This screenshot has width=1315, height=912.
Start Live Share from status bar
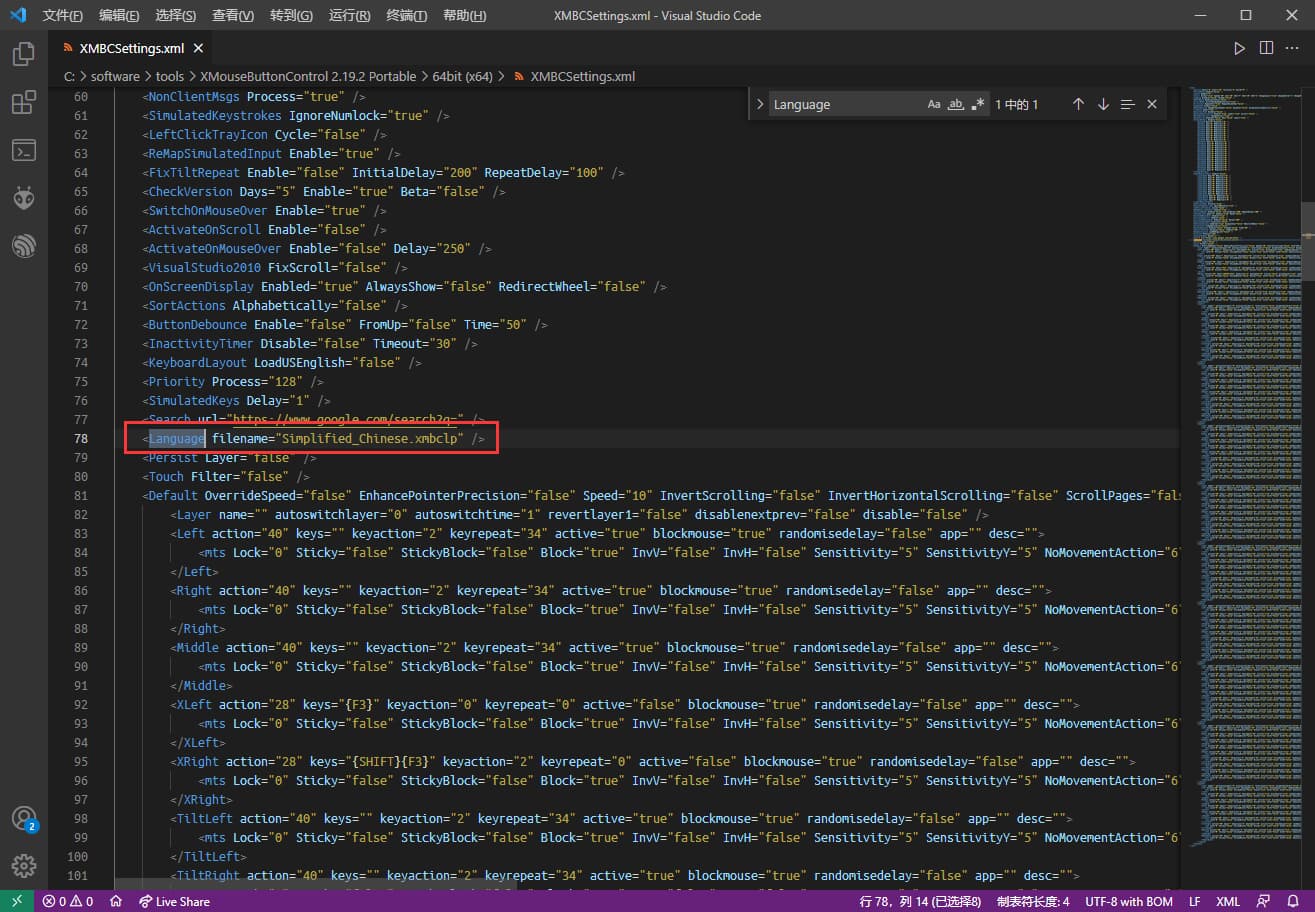[175, 901]
